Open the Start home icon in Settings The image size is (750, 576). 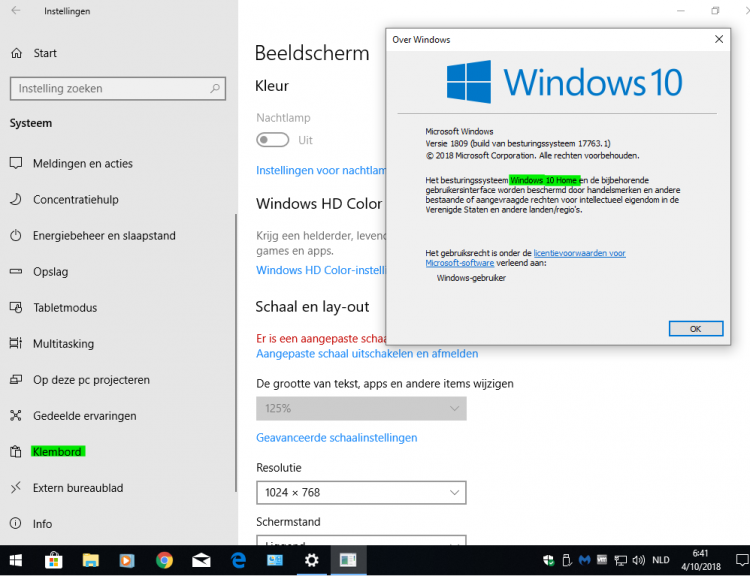click(15, 53)
